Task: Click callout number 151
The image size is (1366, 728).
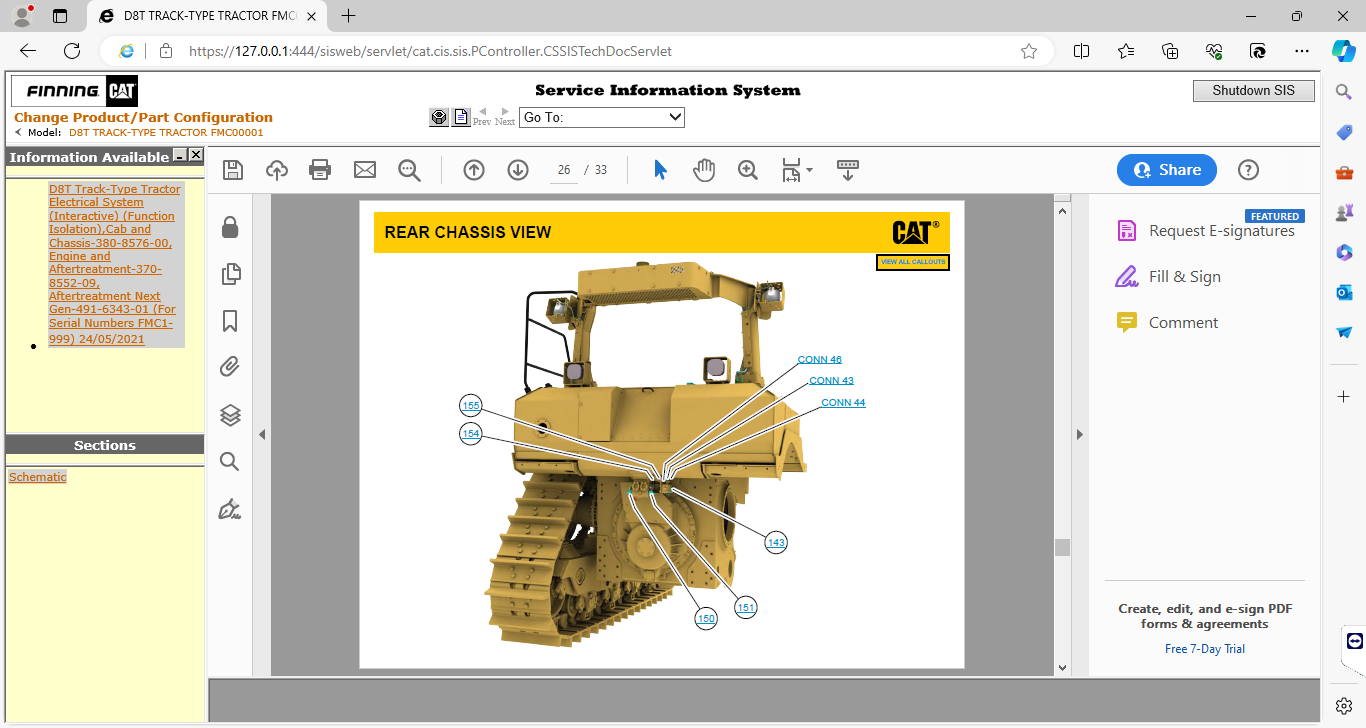Action: (746, 607)
